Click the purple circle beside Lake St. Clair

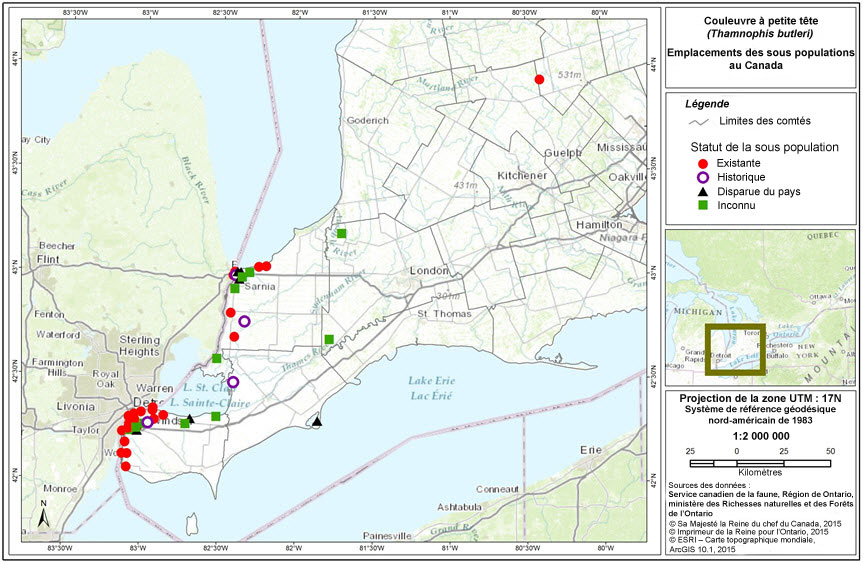click(233, 382)
